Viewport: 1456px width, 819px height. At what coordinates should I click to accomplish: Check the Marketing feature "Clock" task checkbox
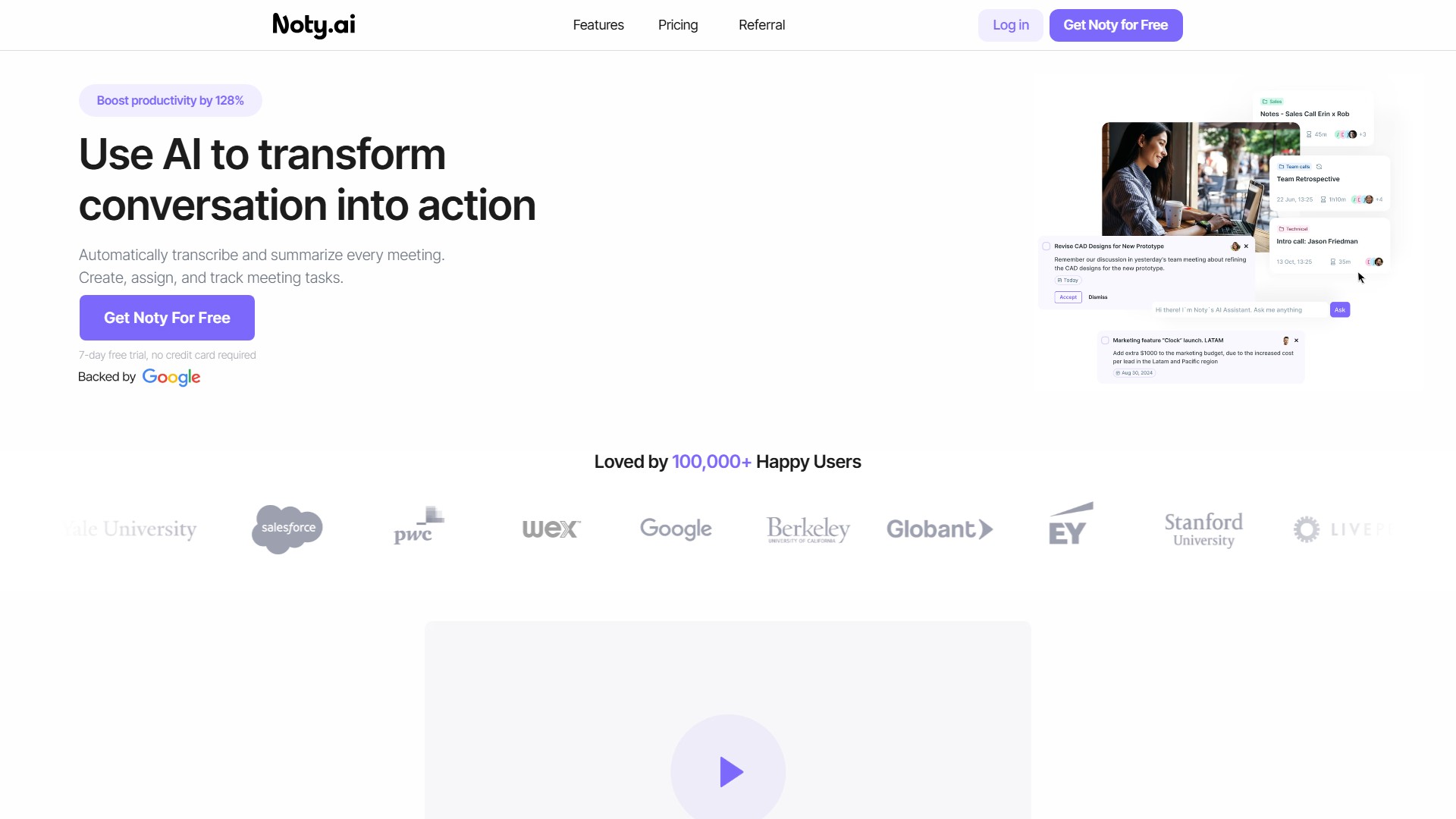pos(1104,340)
